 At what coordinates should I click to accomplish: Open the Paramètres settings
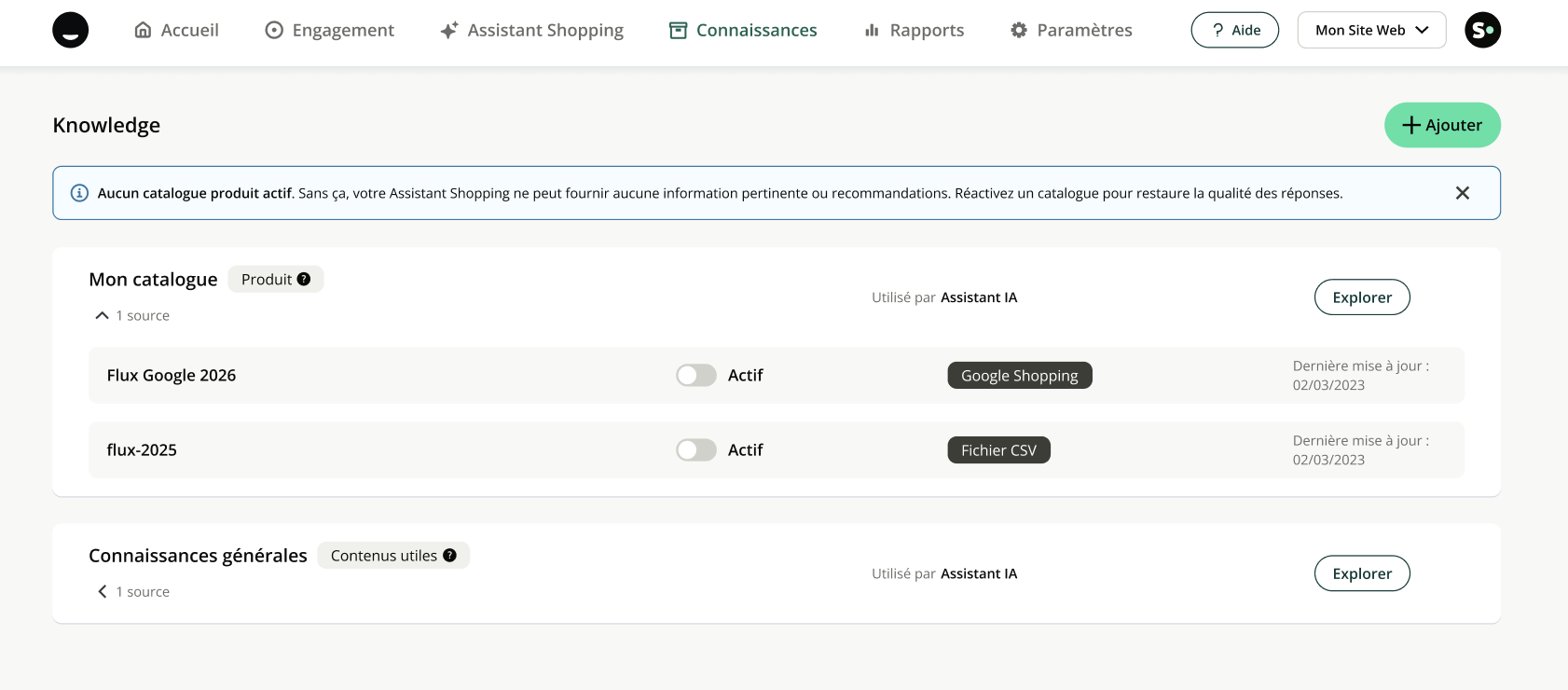click(x=1071, y=30)
